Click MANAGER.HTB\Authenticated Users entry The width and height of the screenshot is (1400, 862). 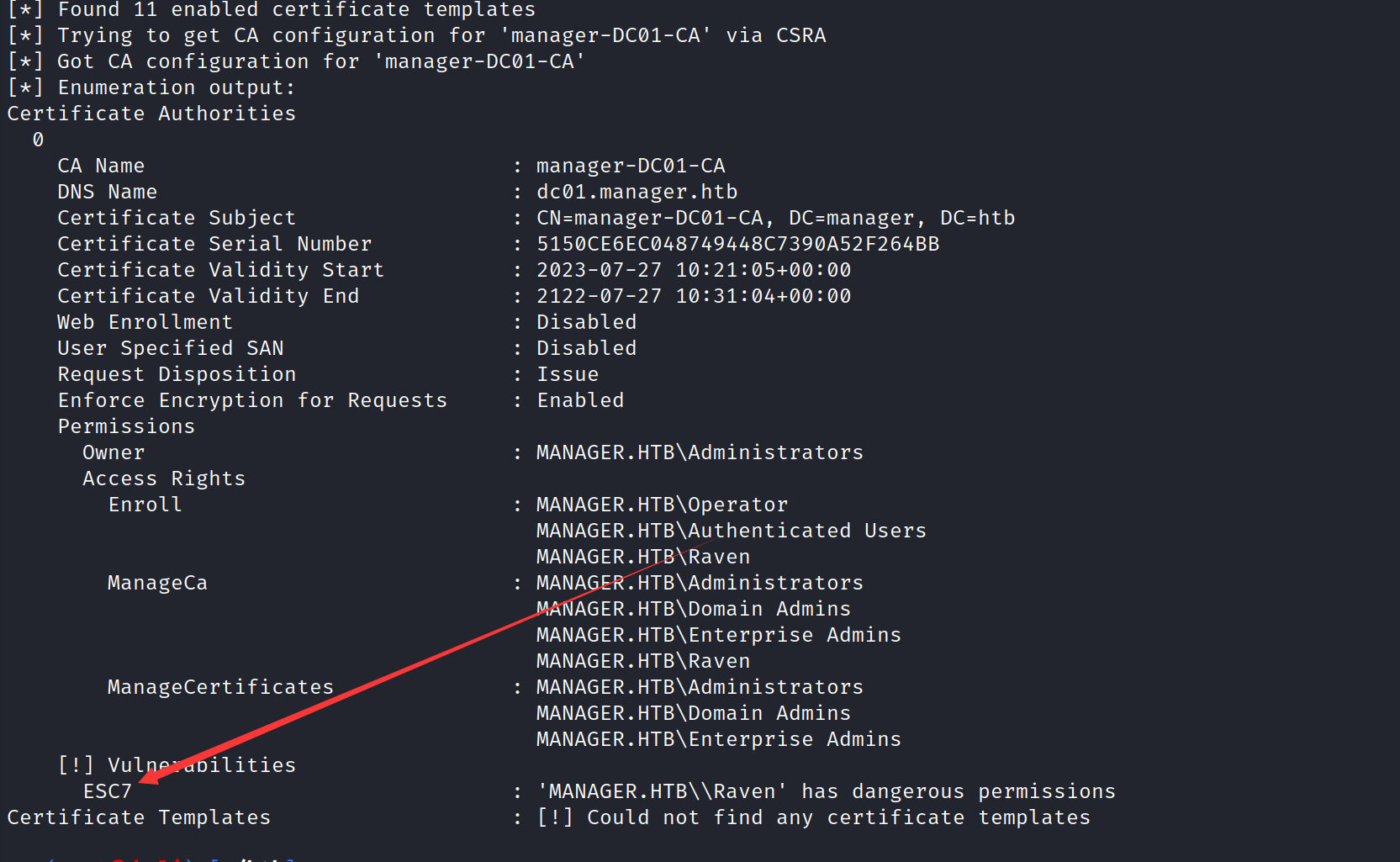tap(732, 531)
